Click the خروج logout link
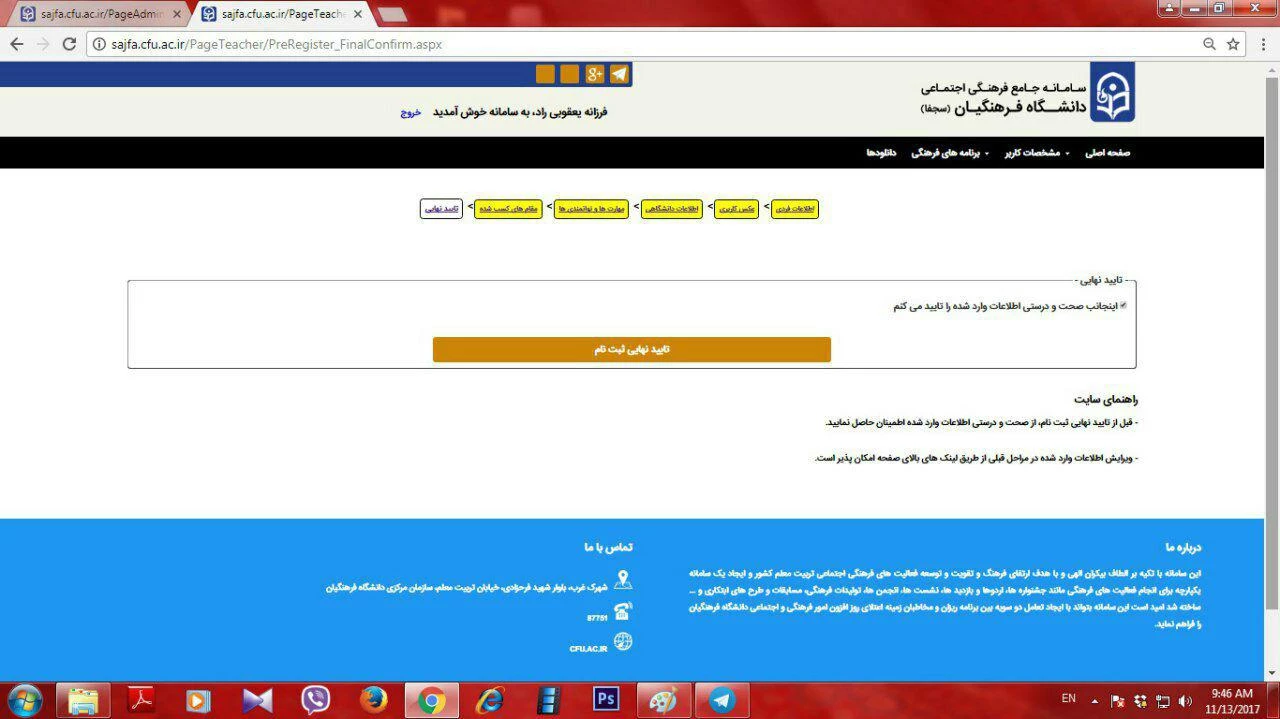This screenshot has height=719, width=1280. pos(411,112)
